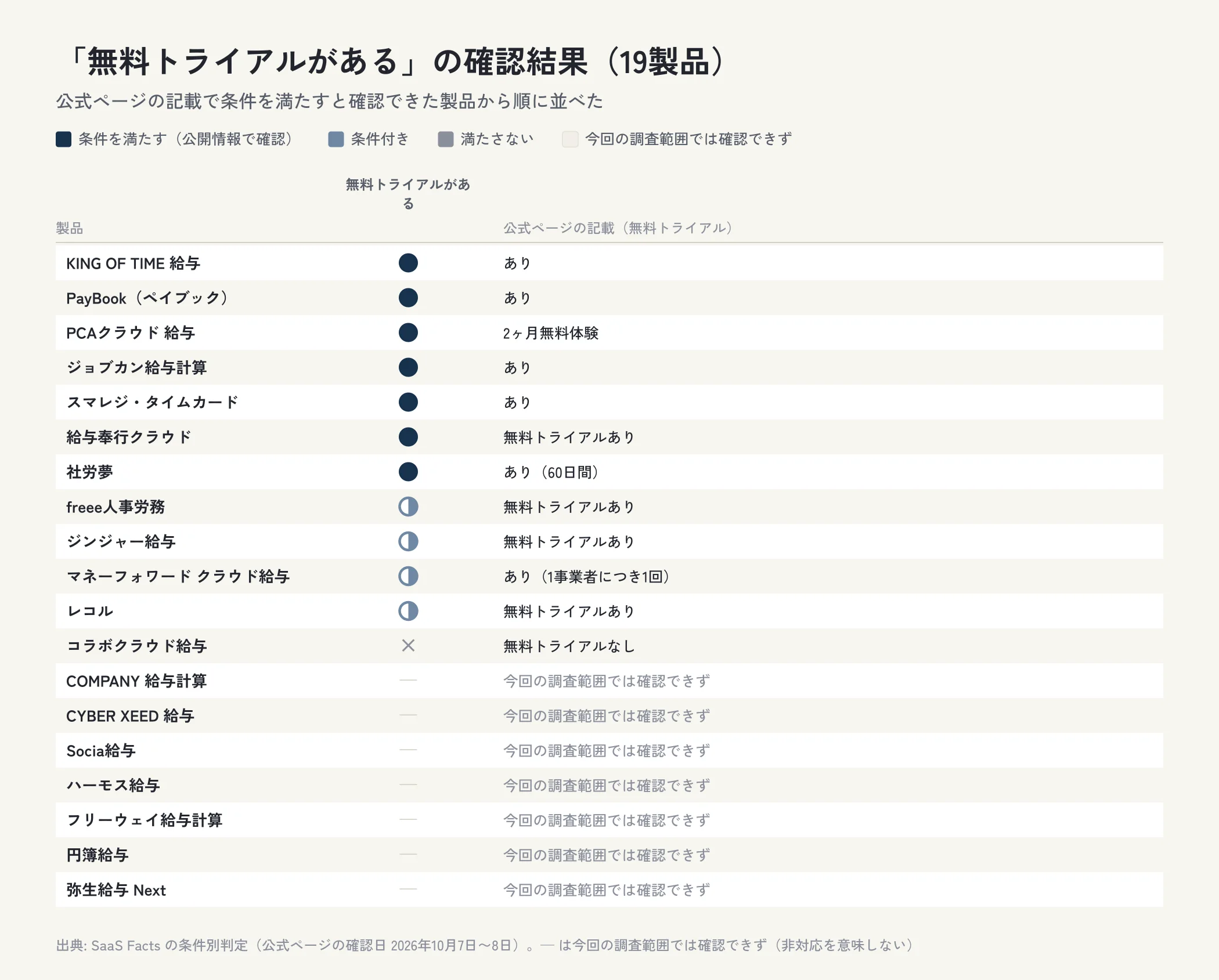Click the 無料トライアルあり text in freee人事労務 row

[569, 507]
